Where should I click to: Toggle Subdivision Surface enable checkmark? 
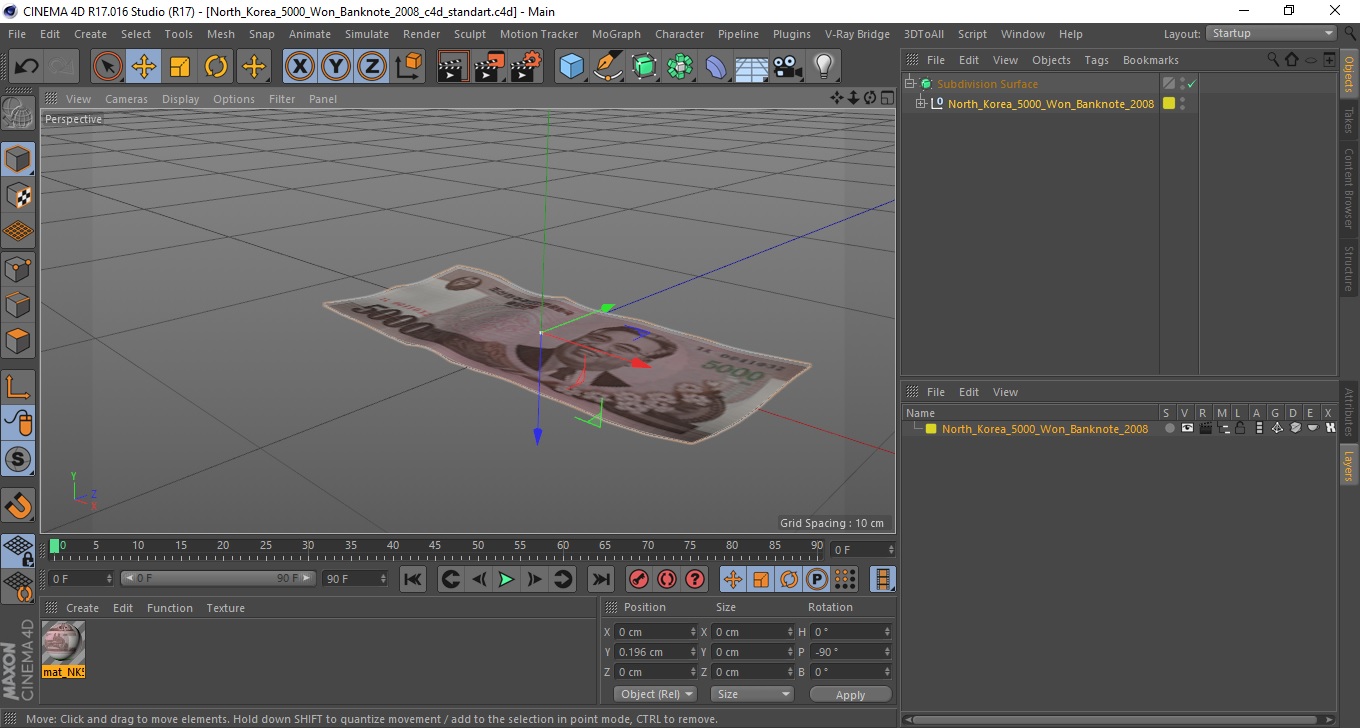1192,84
